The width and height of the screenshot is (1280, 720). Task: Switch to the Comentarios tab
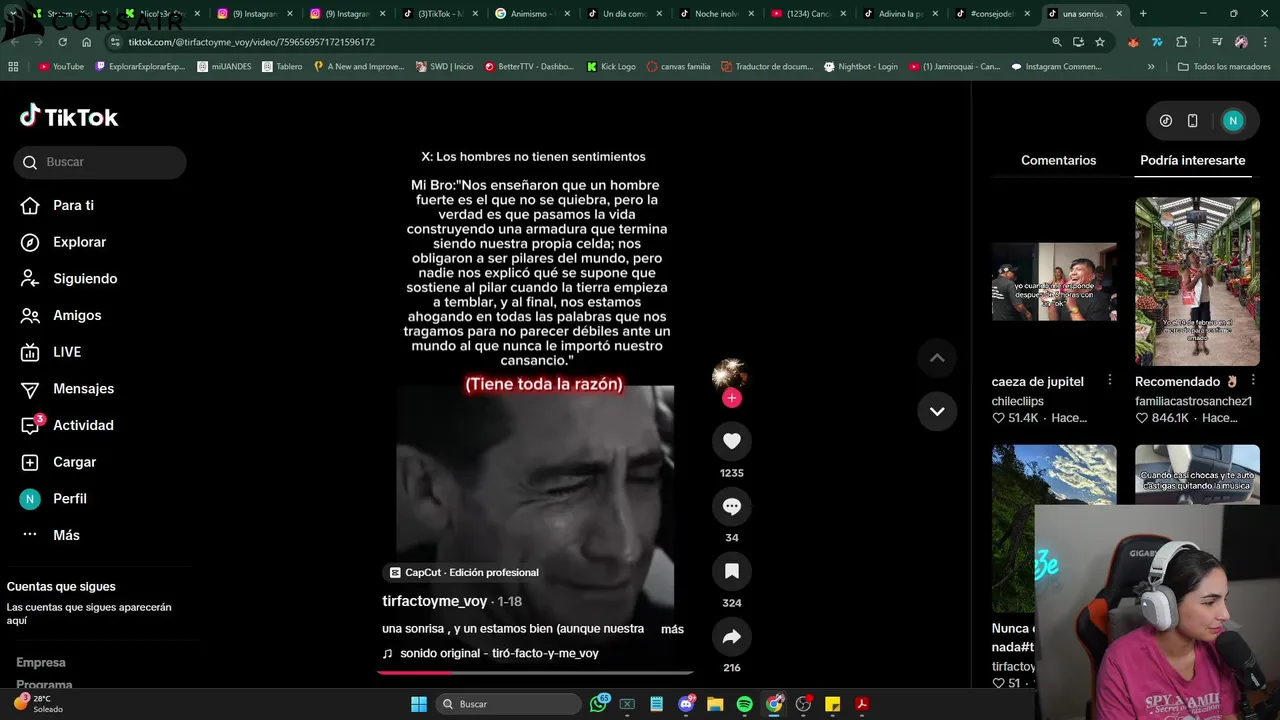pos(1058,160)
